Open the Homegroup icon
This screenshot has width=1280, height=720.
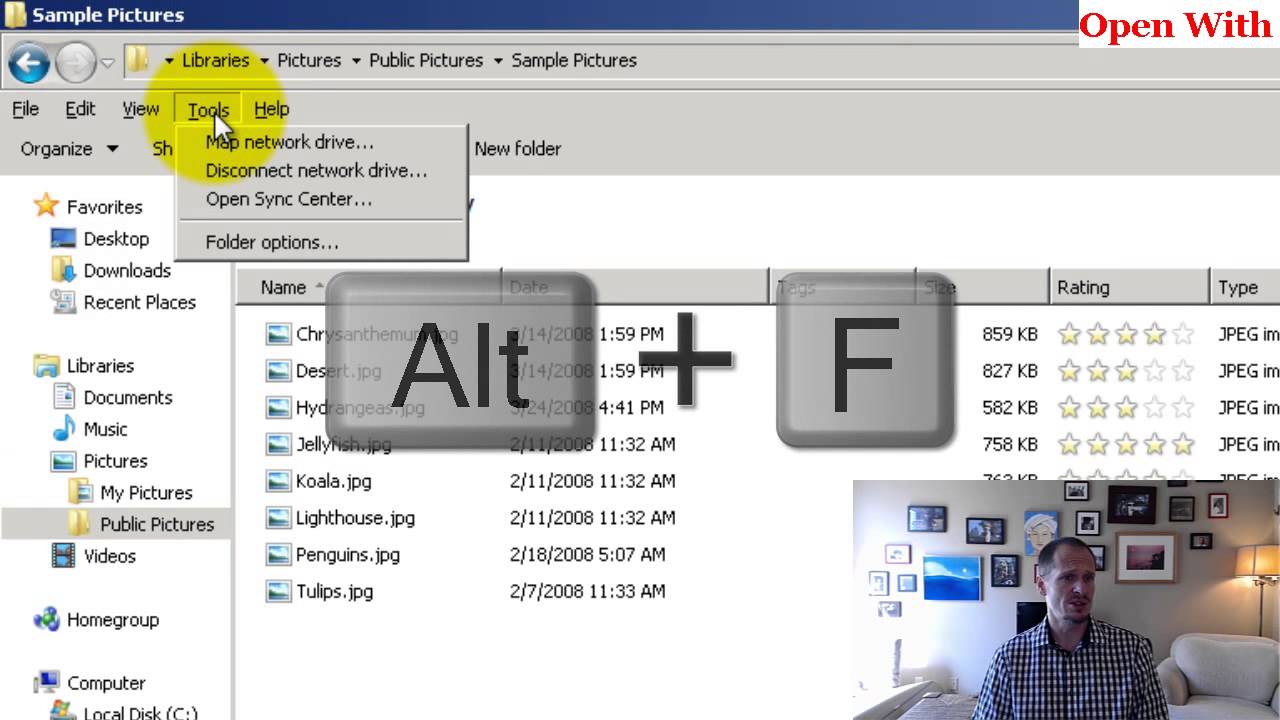pyautogui.click(x=46, y=620)
